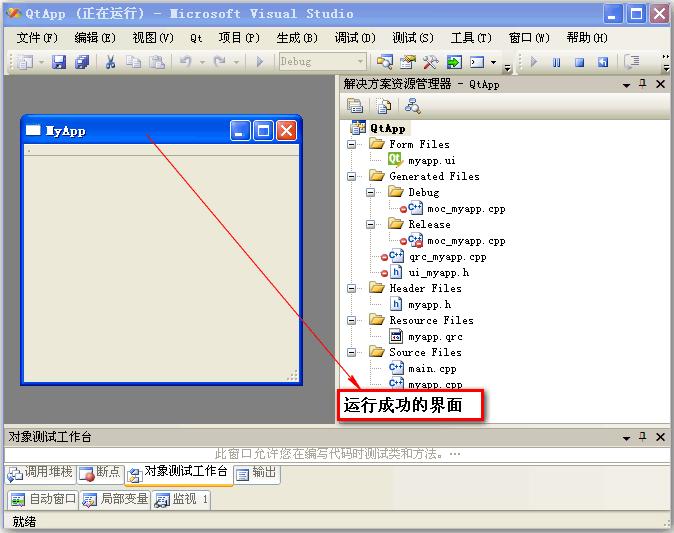Switch to the 输出 tab
This screenshot has height=533, width=674.
257,473
